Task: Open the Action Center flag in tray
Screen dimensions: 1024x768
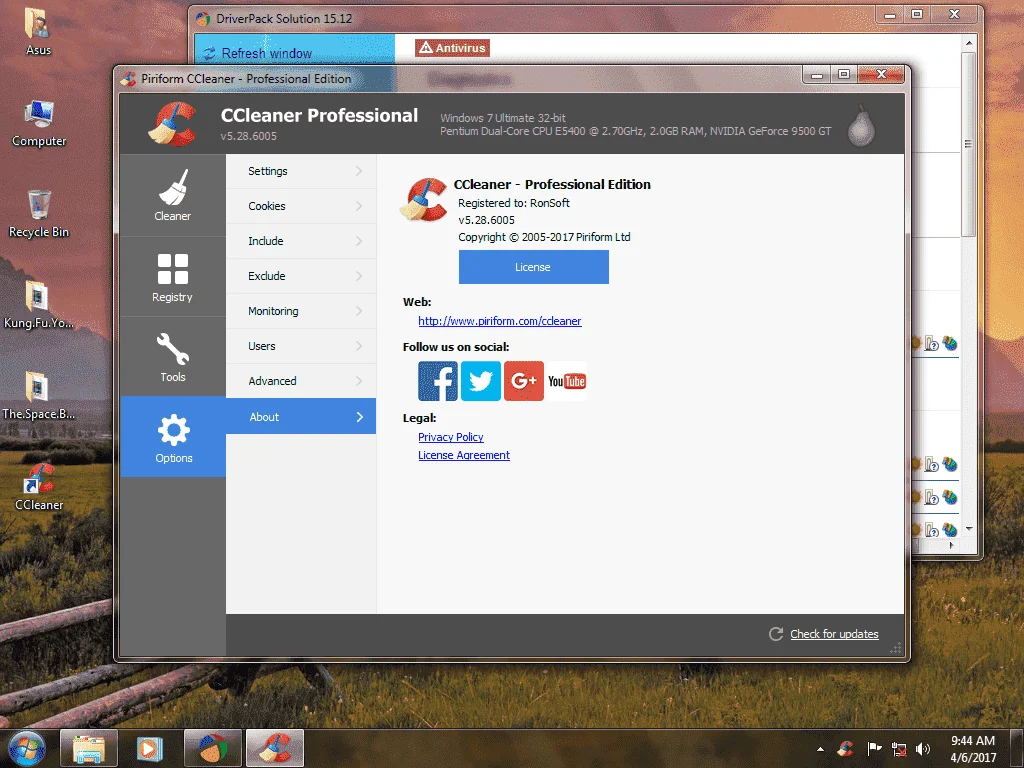Action: [x=874, y=749]
